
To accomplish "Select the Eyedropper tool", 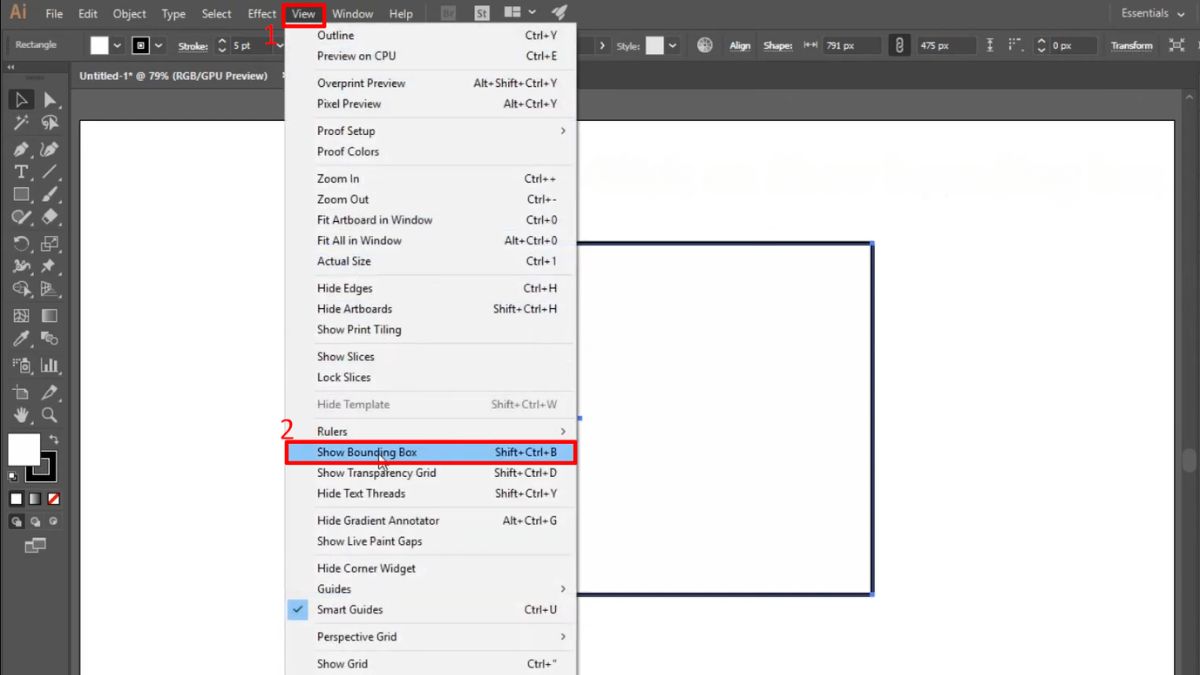I will click(x=21, y=340).
